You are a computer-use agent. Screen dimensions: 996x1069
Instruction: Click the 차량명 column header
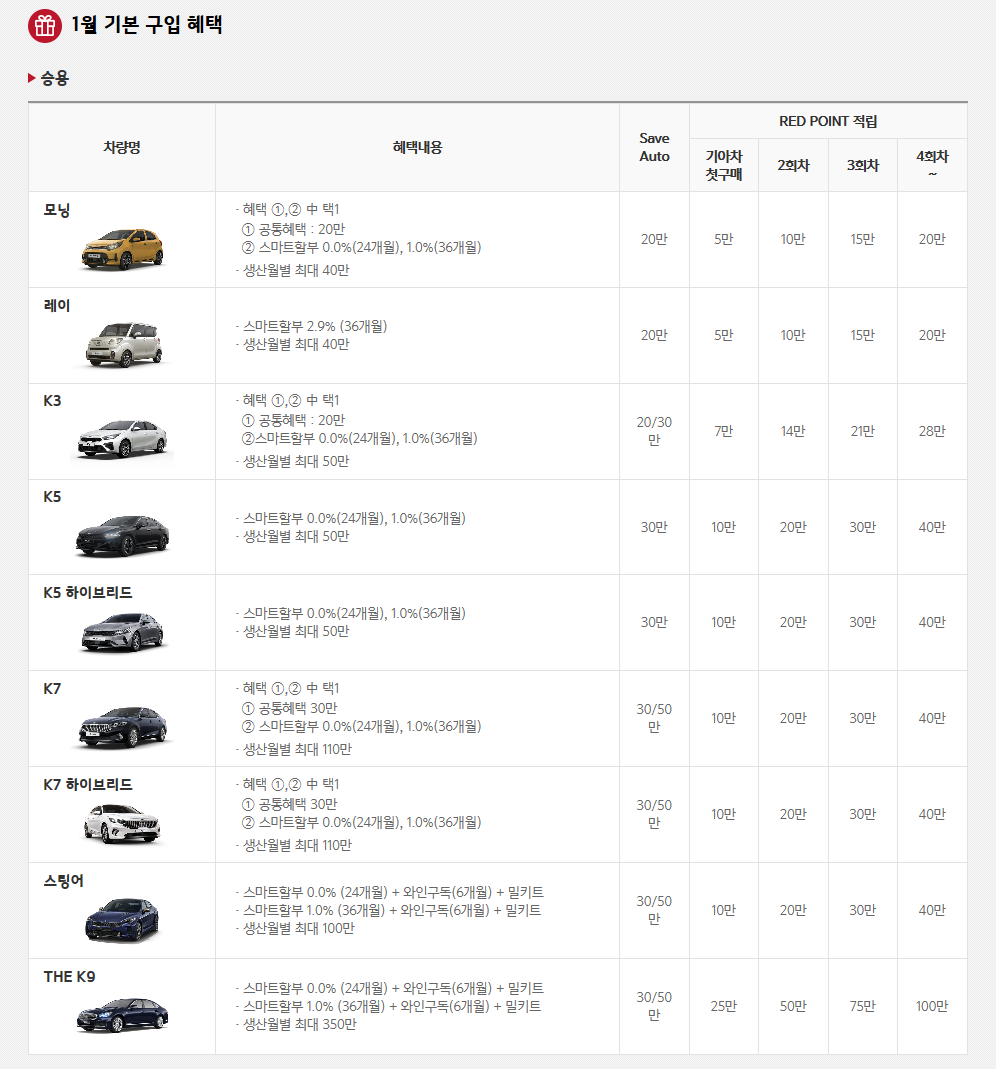[x=122, y=147]
